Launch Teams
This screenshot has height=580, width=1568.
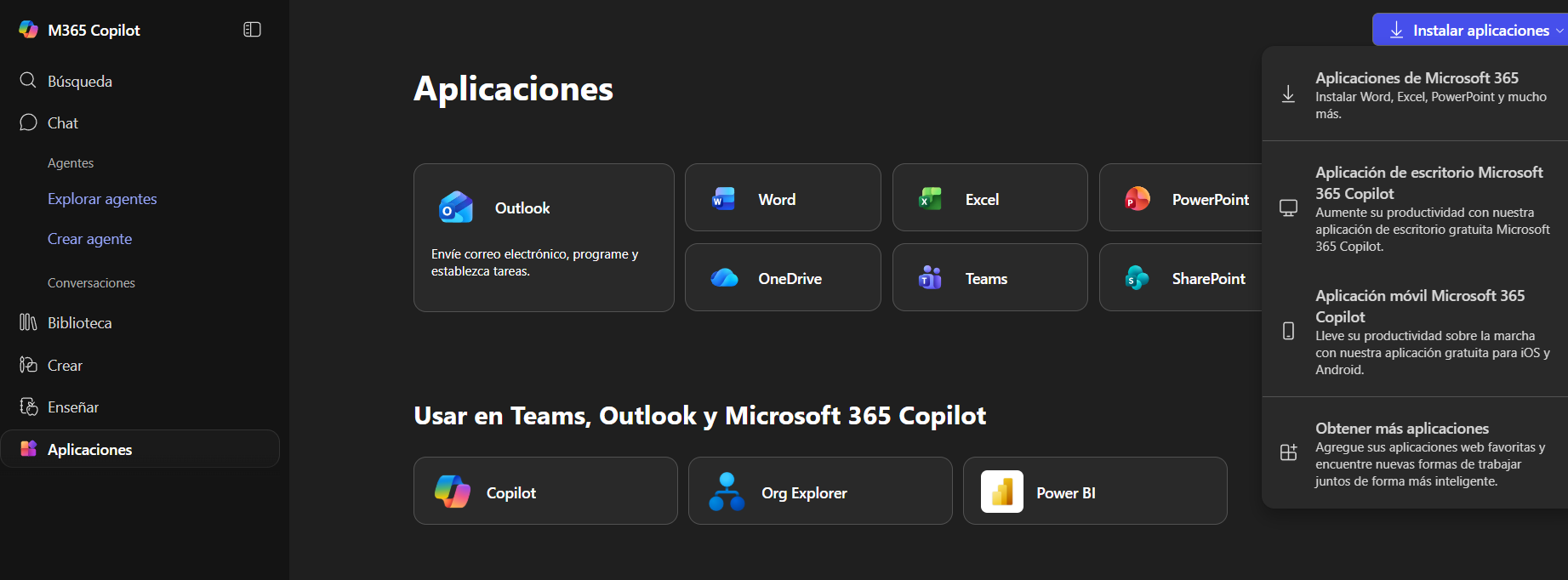pyautogui.click(x=989, y=277)
